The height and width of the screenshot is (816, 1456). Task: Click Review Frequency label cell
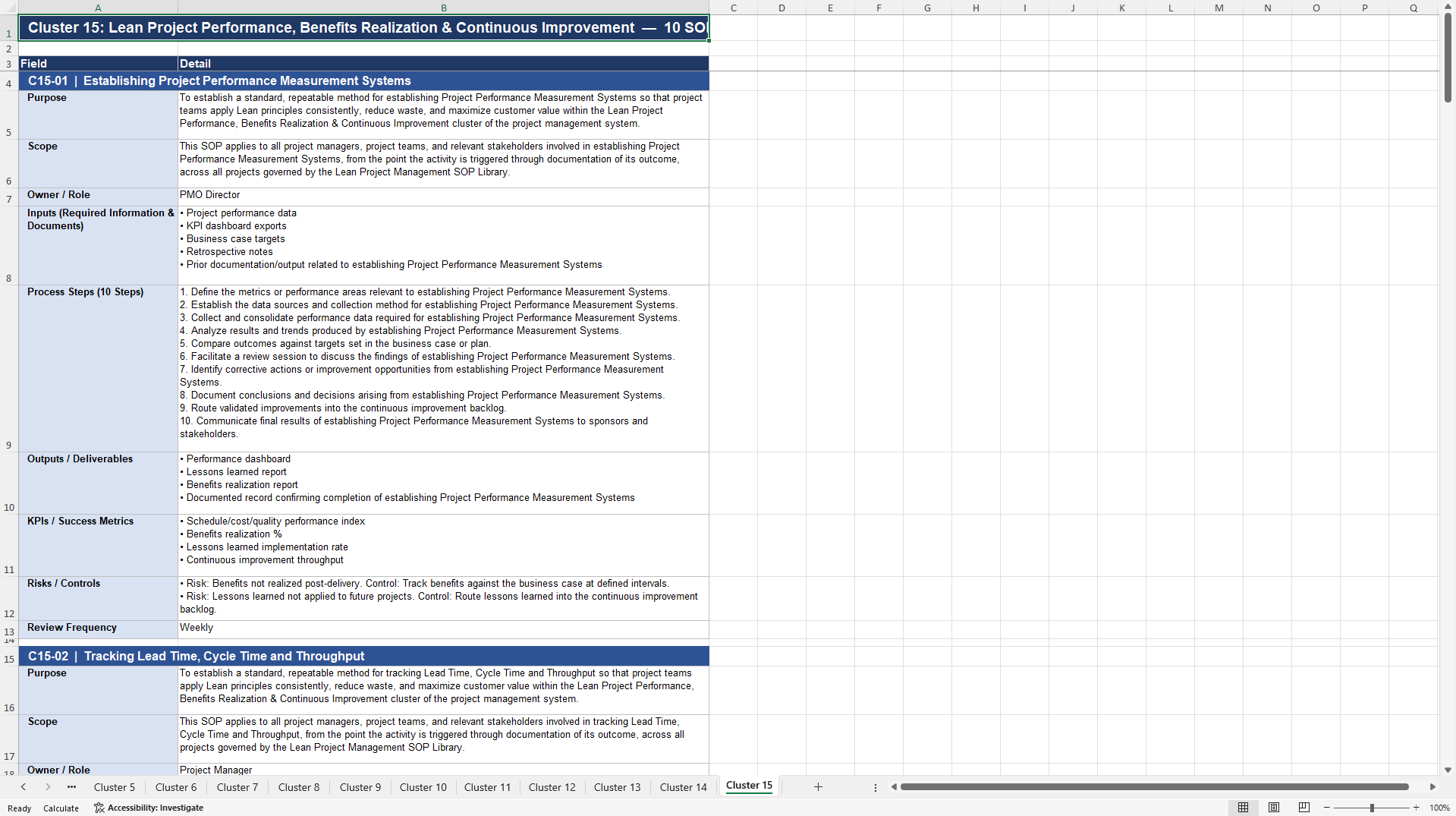(x=99, y=629)
